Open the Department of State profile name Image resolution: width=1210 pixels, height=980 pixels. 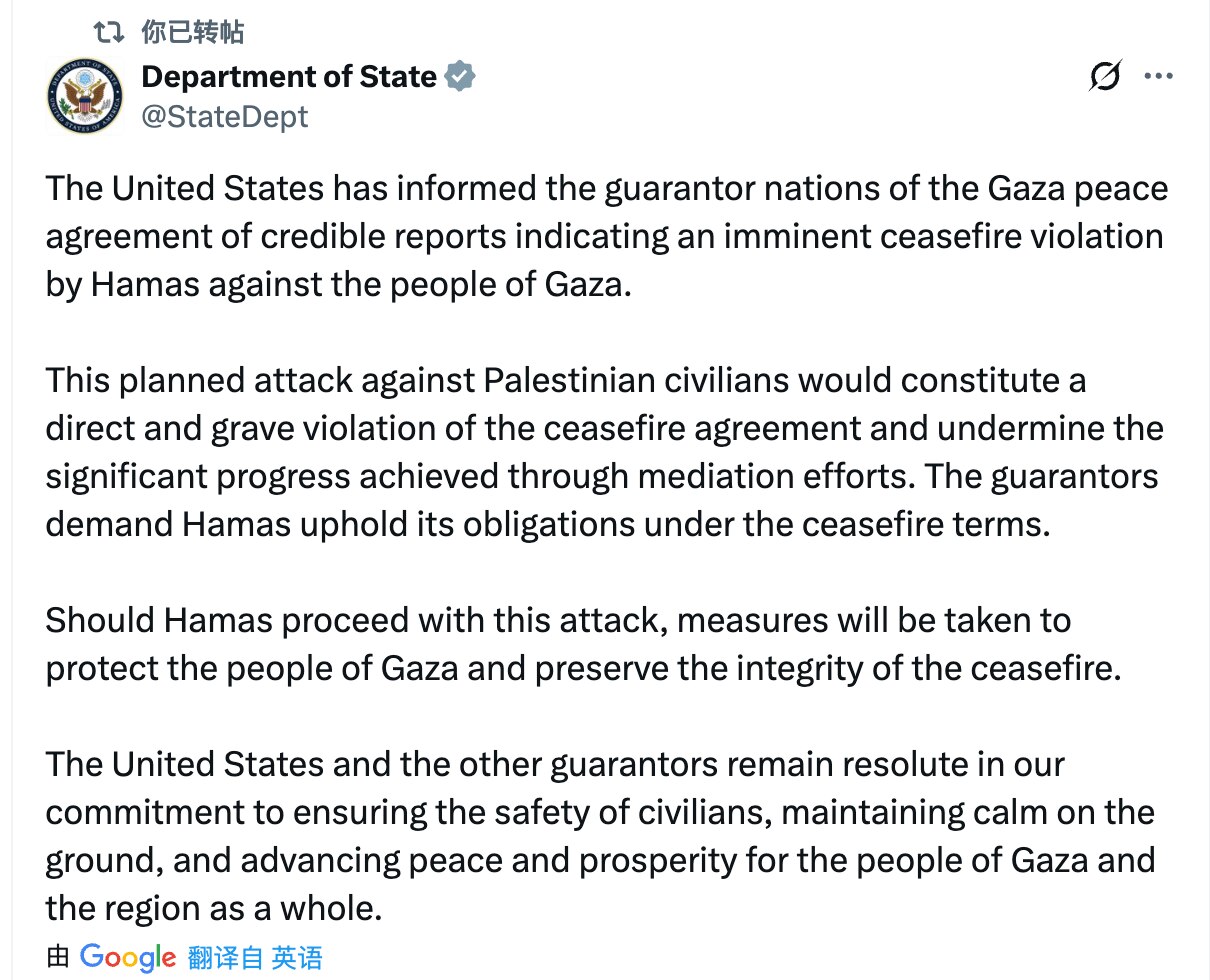coord(289,77)
